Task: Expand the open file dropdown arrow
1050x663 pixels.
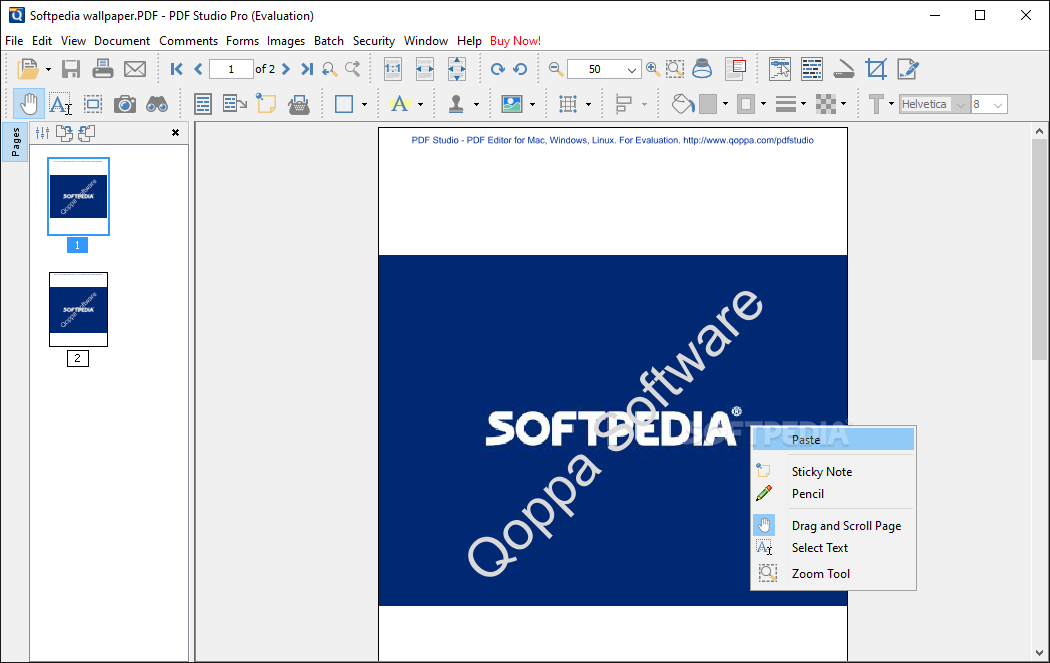Action: coord(48,69)
